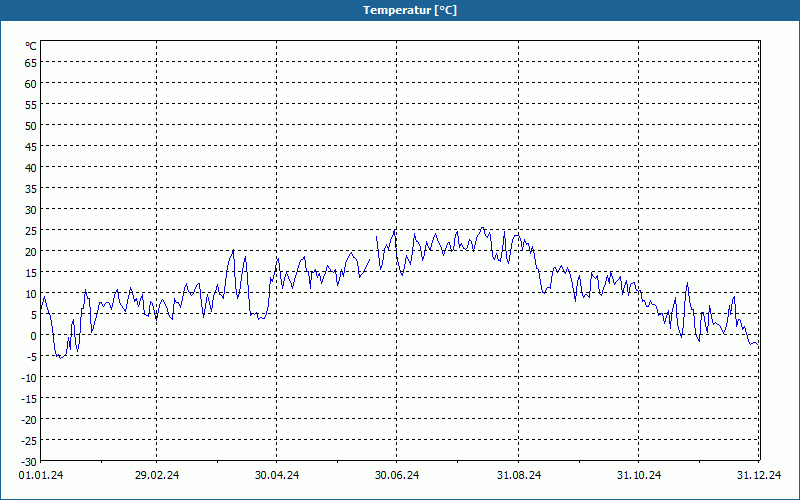Image resolution: width=800 pixels, height=500 pixels.
Task: Click the -20 y-axis label
Action: (x=29, y=420)
